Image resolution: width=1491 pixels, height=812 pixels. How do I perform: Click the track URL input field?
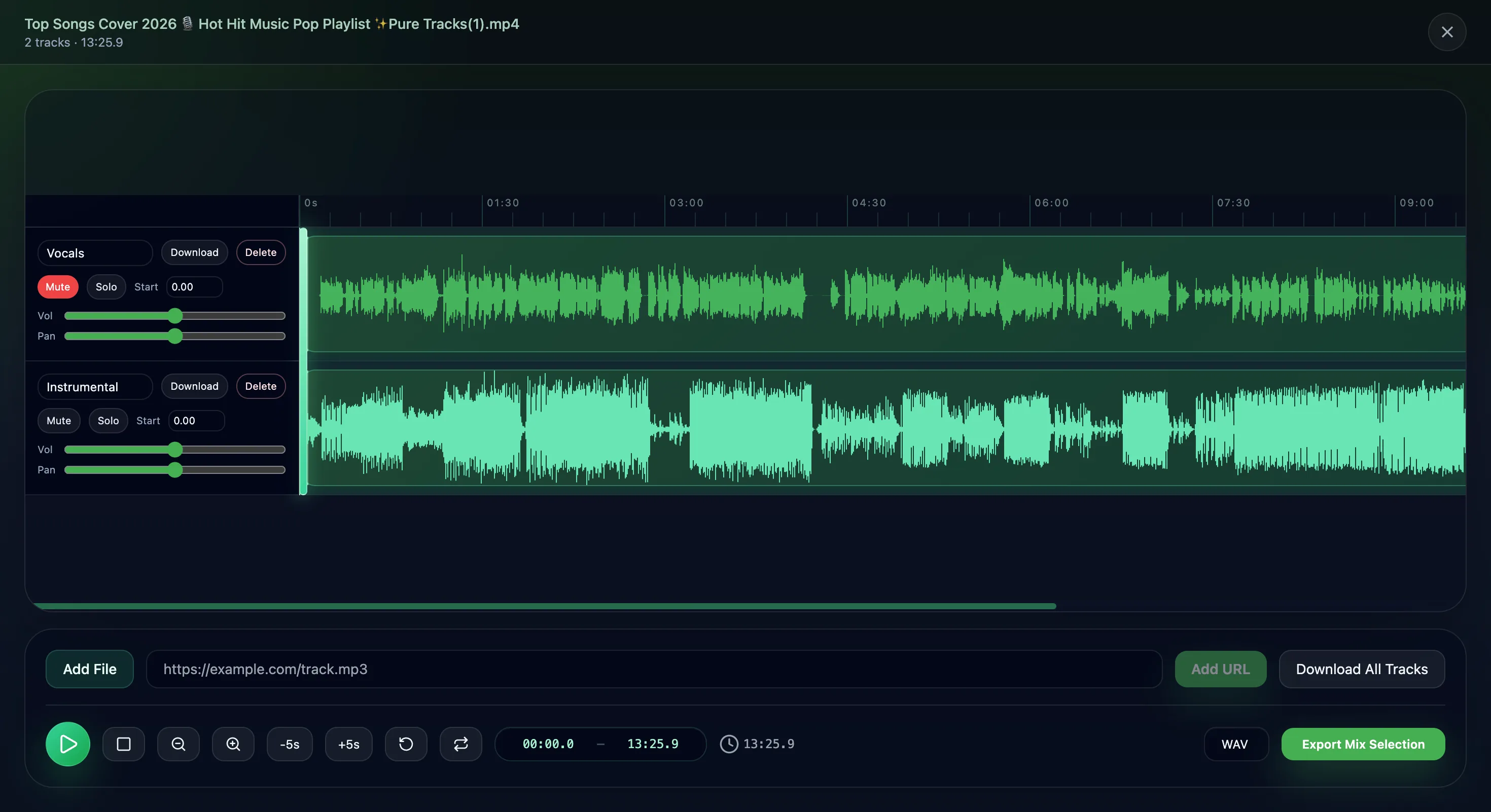[x=654, y=669]
